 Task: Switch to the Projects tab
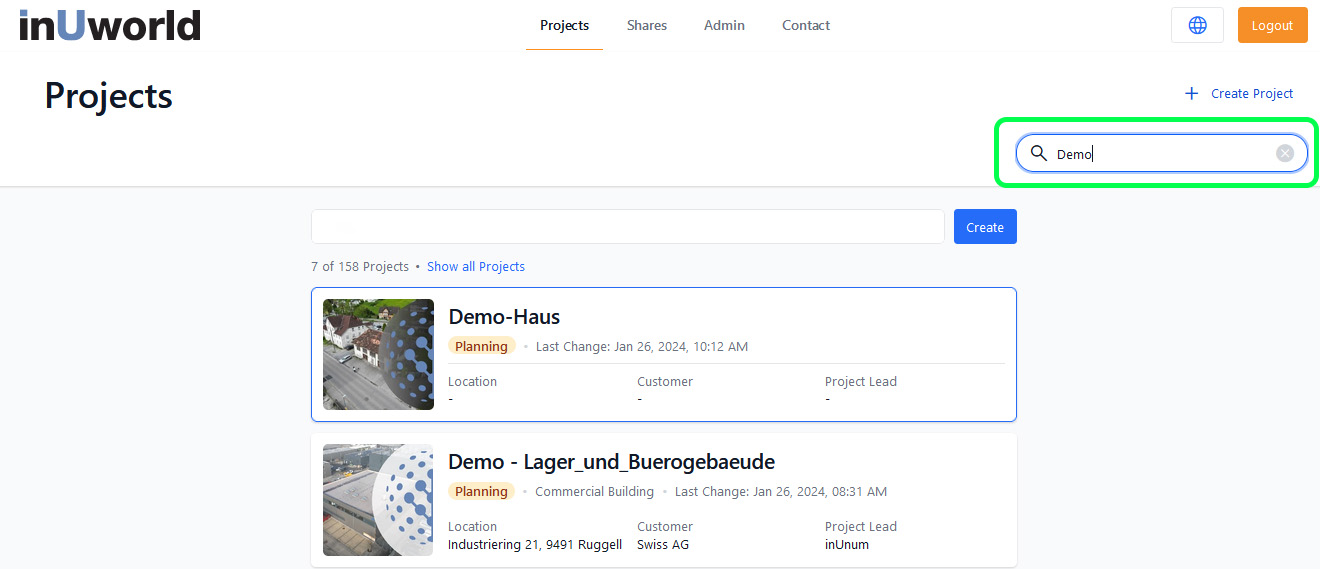(x=564, y=25)
